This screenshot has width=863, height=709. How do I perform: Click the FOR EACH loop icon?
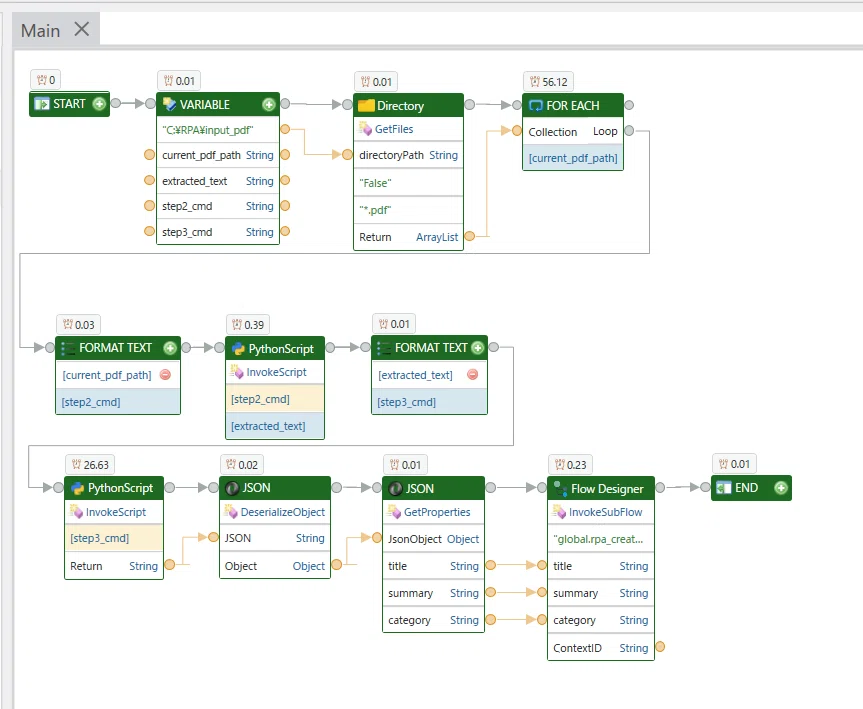536,105
